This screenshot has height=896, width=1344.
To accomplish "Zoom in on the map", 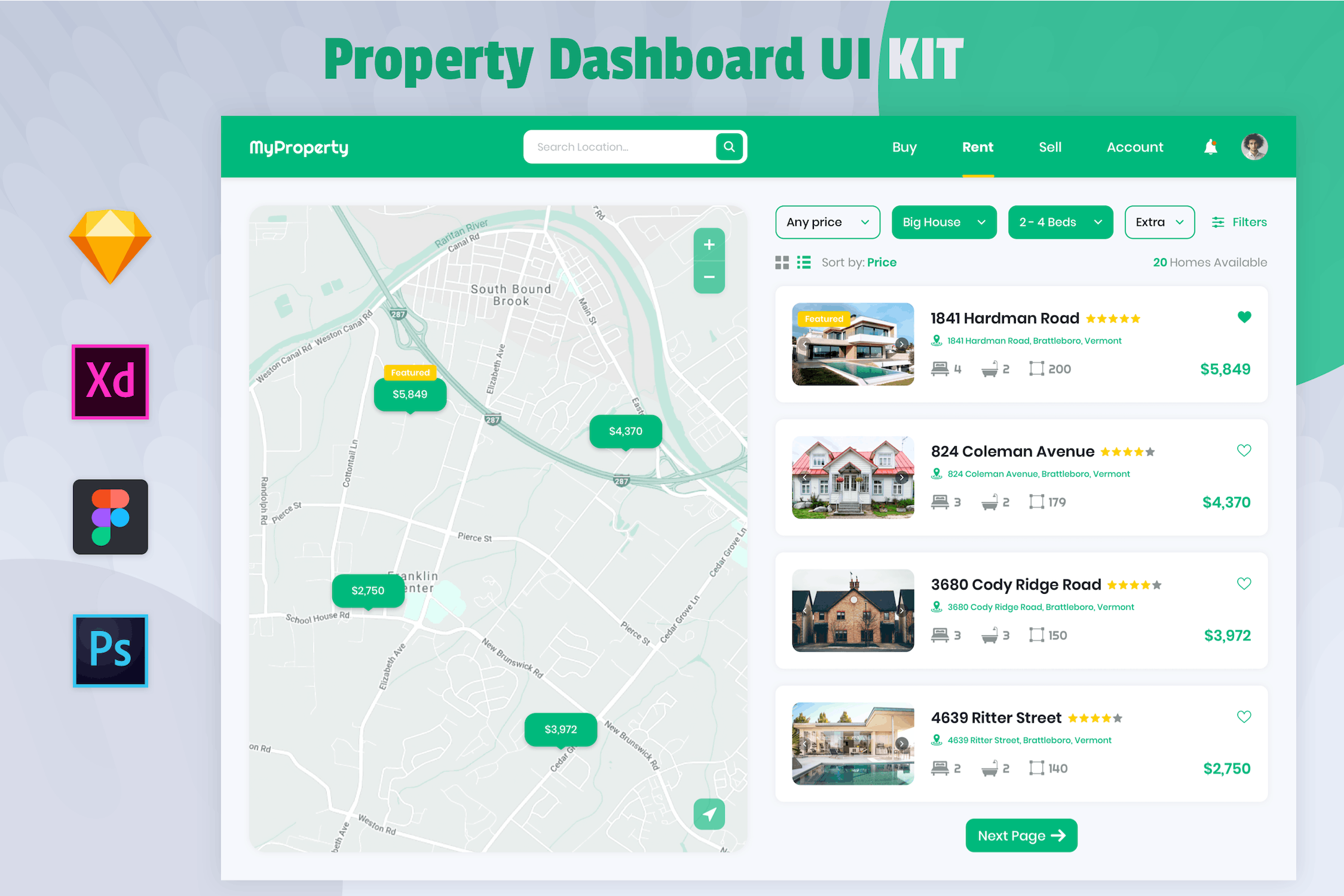I will point(709,245).
